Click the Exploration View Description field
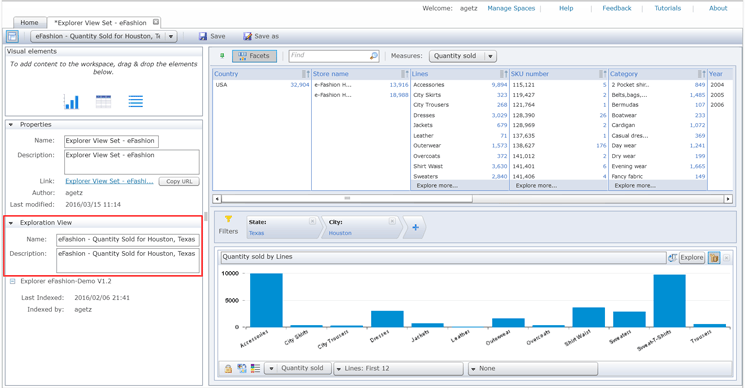The width and height of the screenshot is (745, 388). (x=128, y=260)
